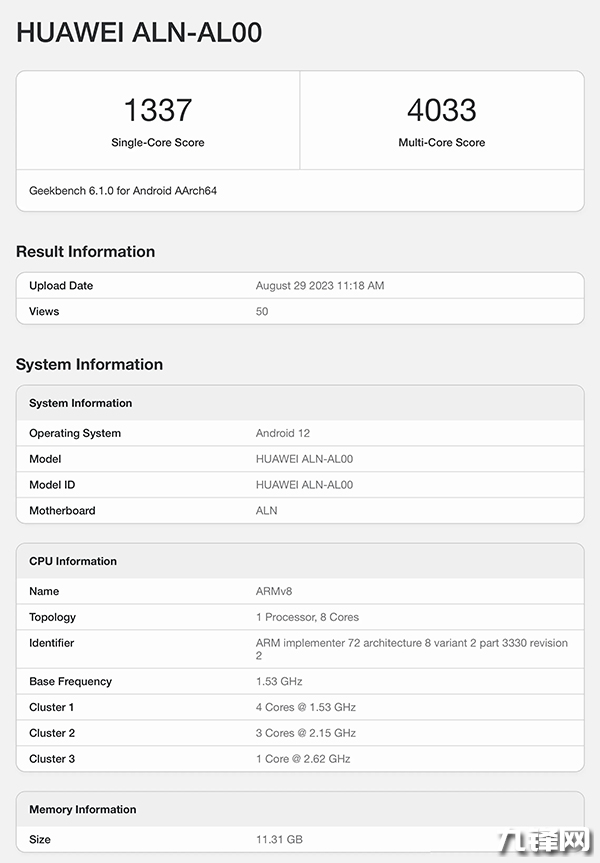The height and width of the screenshot is (863, 600).
Task: Click the Cluster 3 value 1 Core @ 2.62 GHz
Action: (305, 759)
